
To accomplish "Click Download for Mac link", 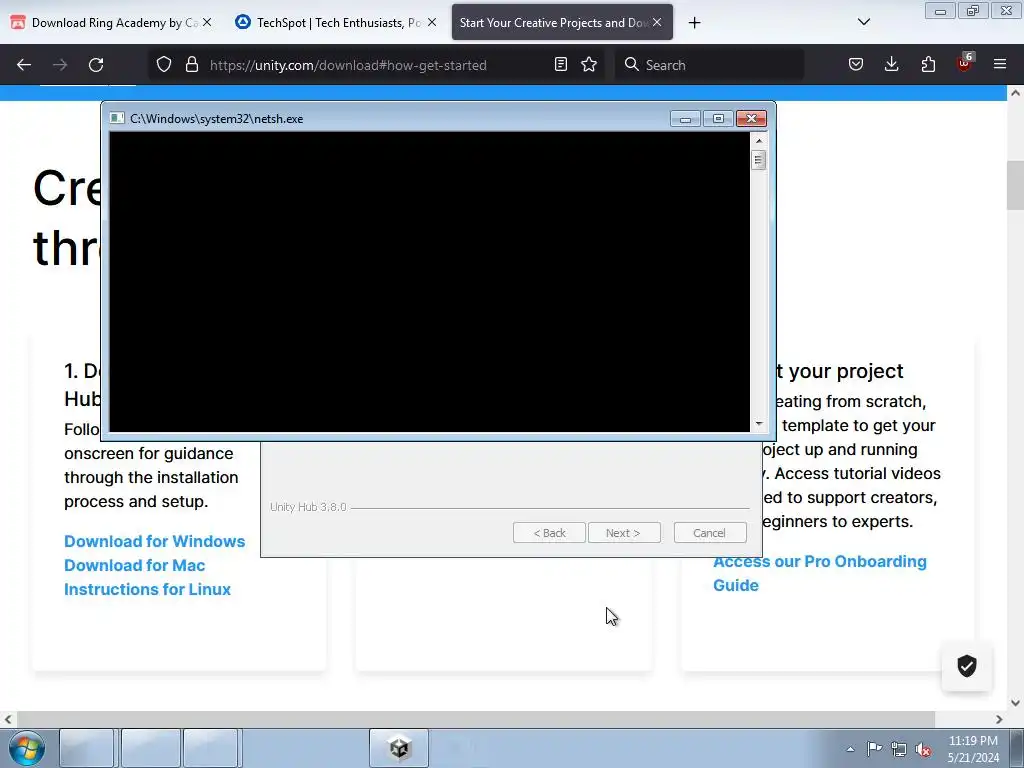I will coord(135,566).
